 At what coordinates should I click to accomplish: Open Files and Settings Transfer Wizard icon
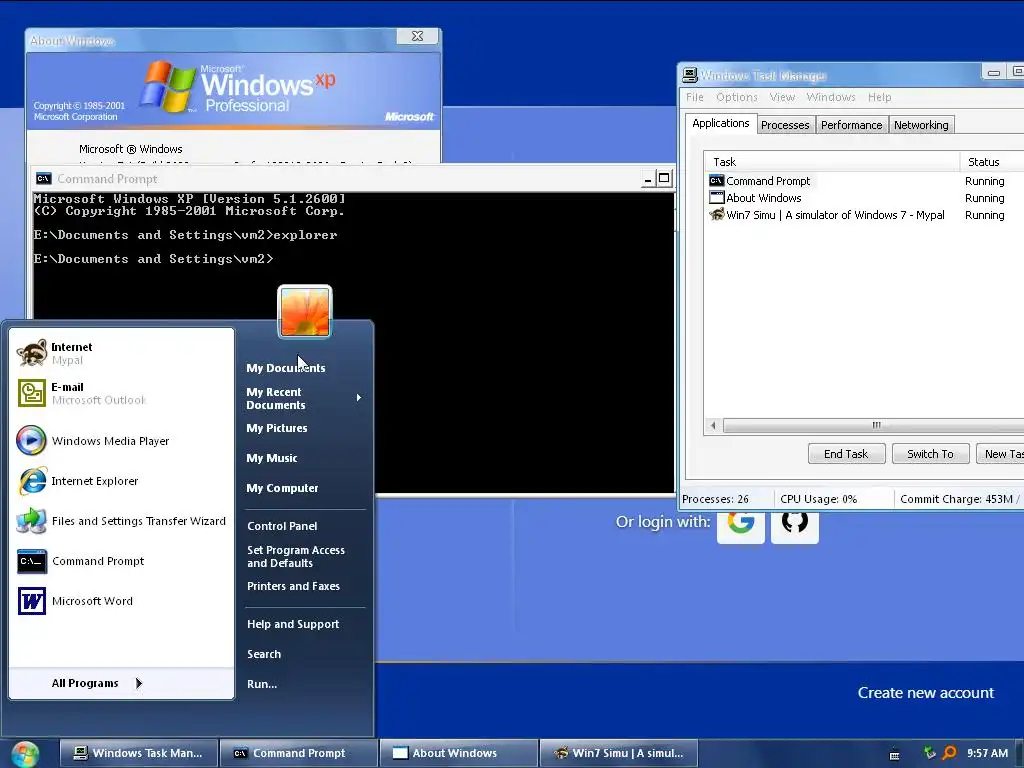tap(31, 521)
